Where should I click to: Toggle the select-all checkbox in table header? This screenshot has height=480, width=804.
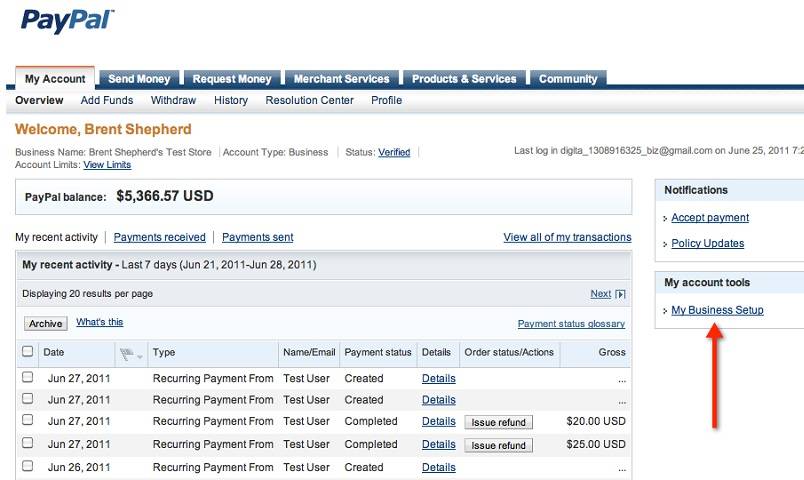[x=28, y=351]
